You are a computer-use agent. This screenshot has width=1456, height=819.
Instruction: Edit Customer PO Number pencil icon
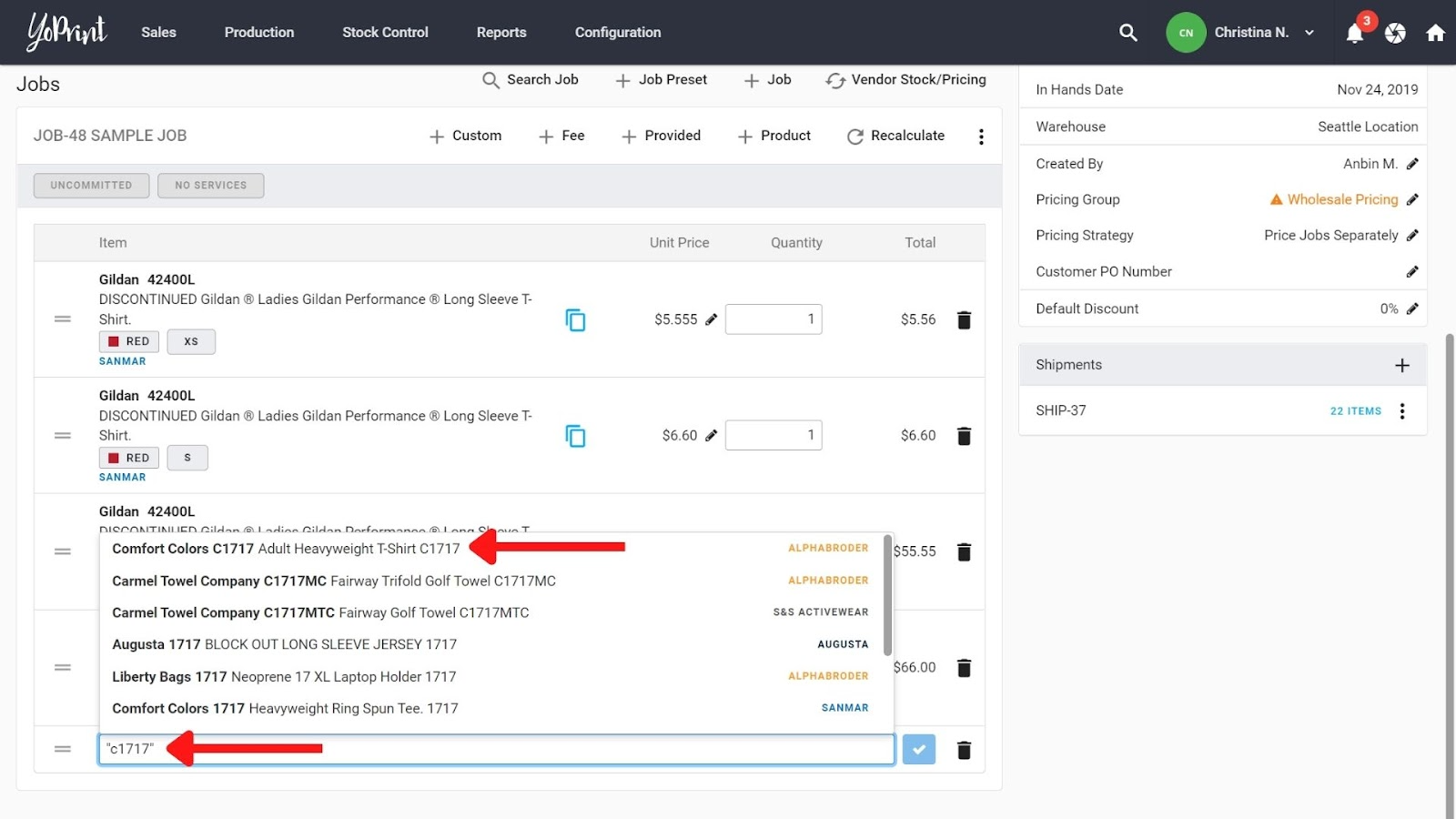click(1412, 271)
